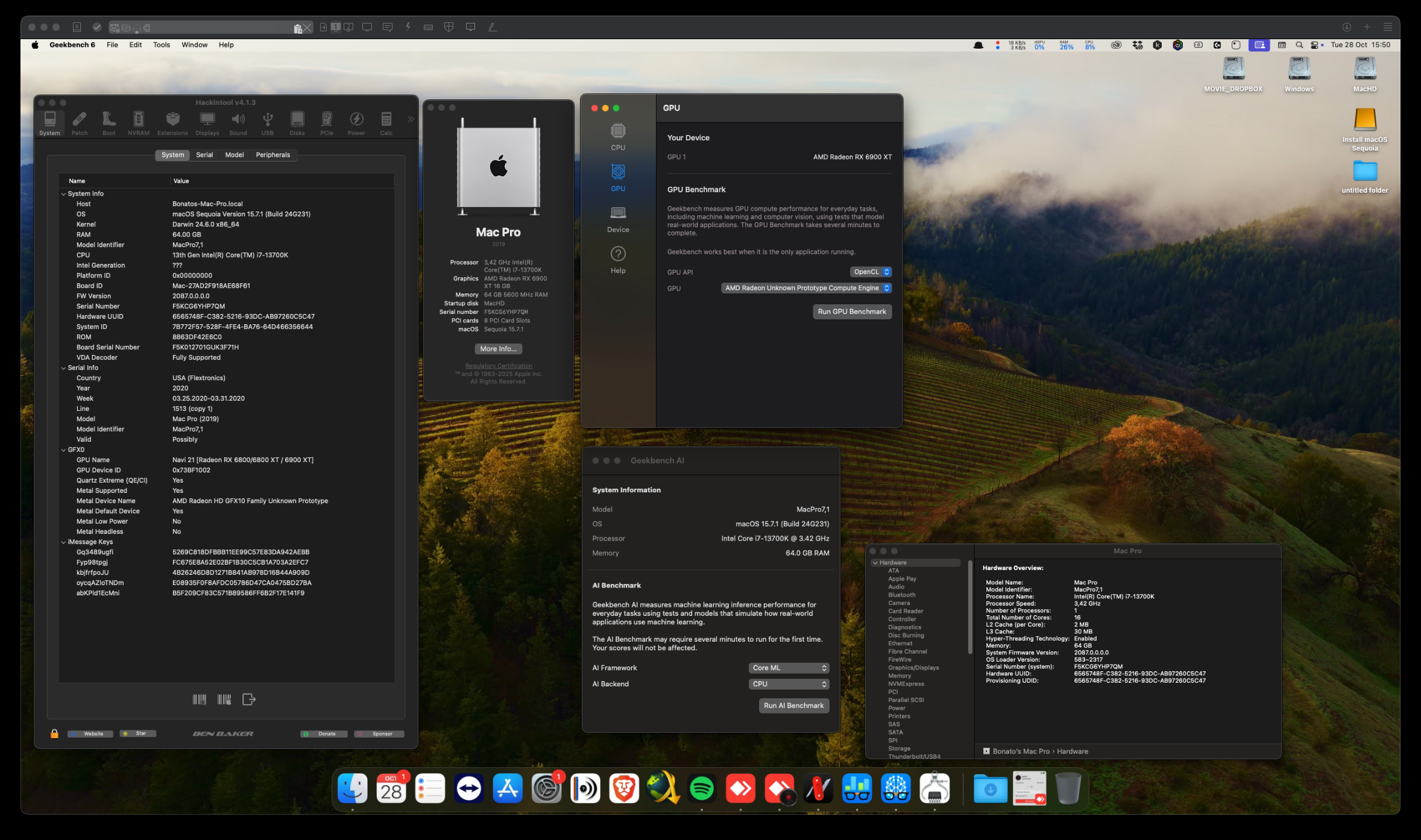Click the Run GPU Benchmark button
The width and height of the screenshot is (1421, 840).
click(x=851, y=312)
